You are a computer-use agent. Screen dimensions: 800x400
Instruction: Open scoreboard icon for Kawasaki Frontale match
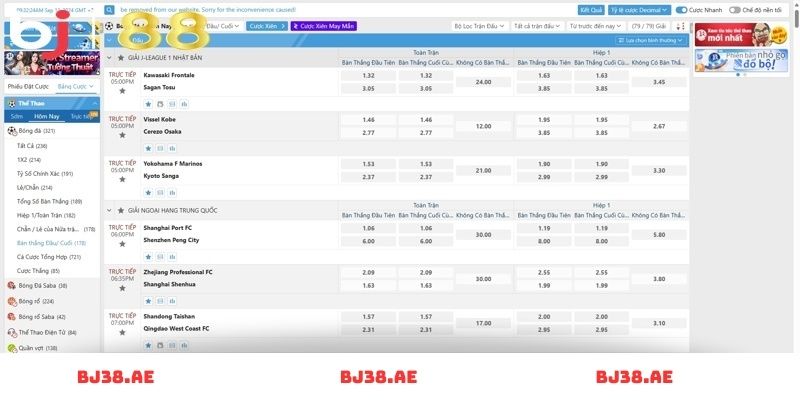tap(172, 104)
